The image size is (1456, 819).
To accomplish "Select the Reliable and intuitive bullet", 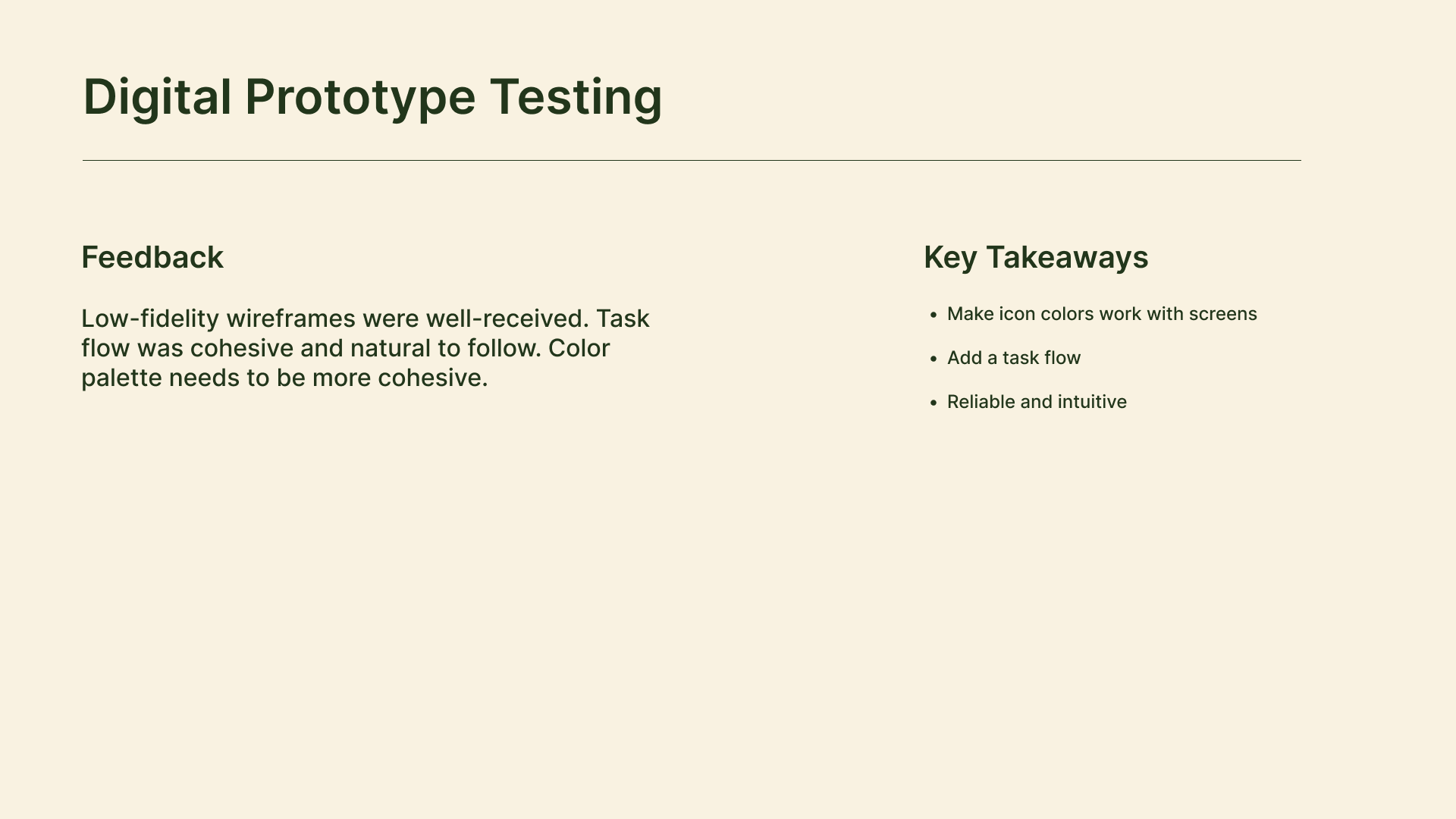I will (1036, 402).
